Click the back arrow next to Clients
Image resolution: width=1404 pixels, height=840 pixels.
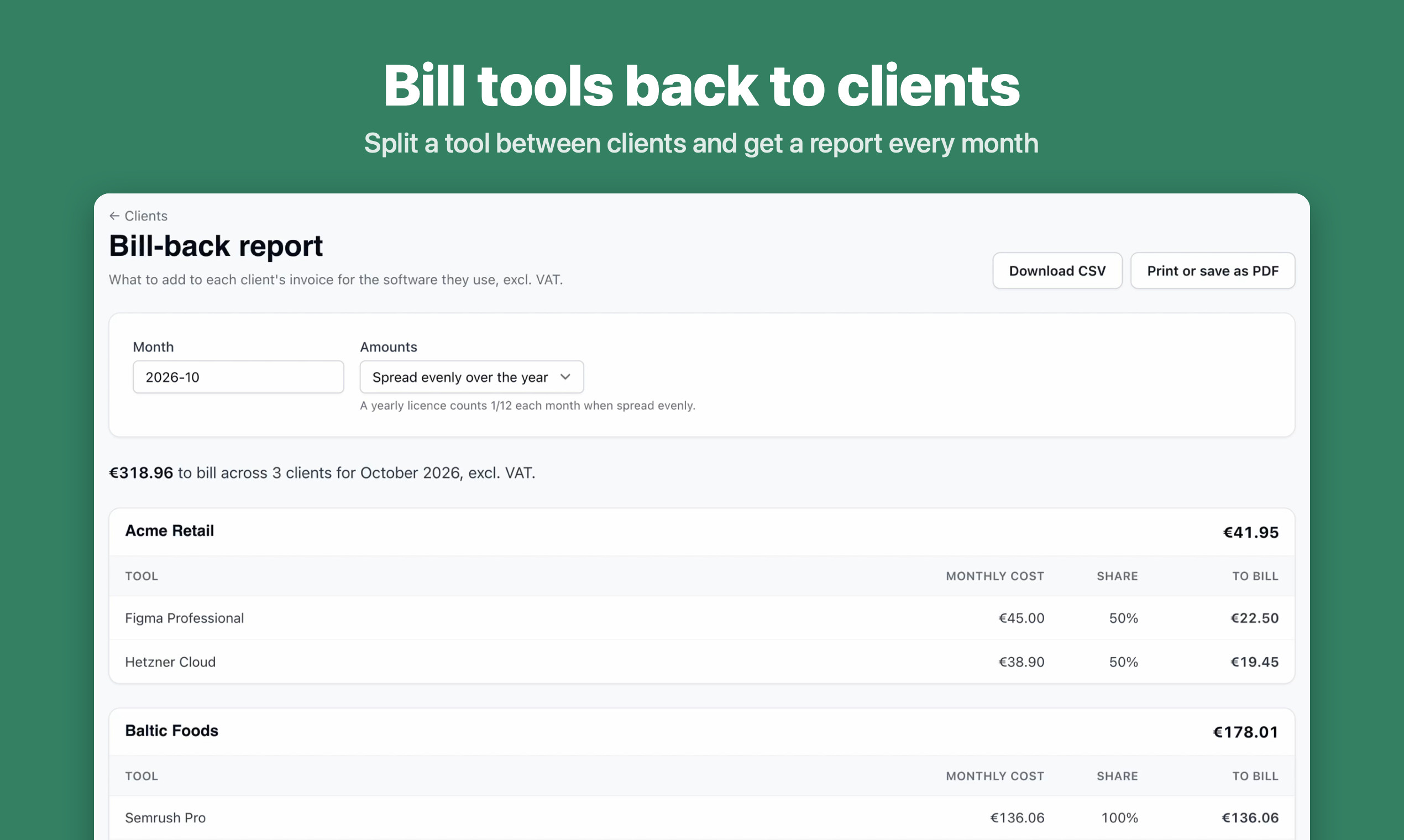114,216
